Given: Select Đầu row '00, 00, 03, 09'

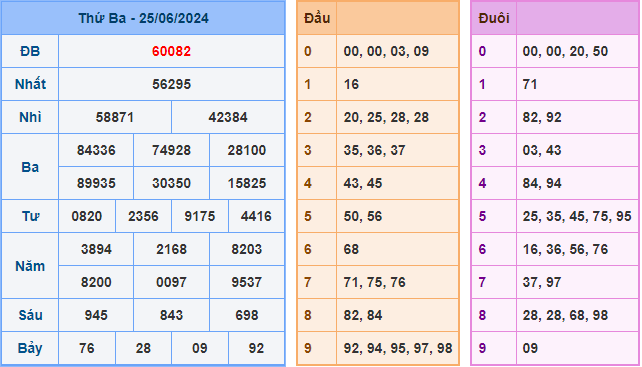Looking at the screenshot, I should [387, 52].
